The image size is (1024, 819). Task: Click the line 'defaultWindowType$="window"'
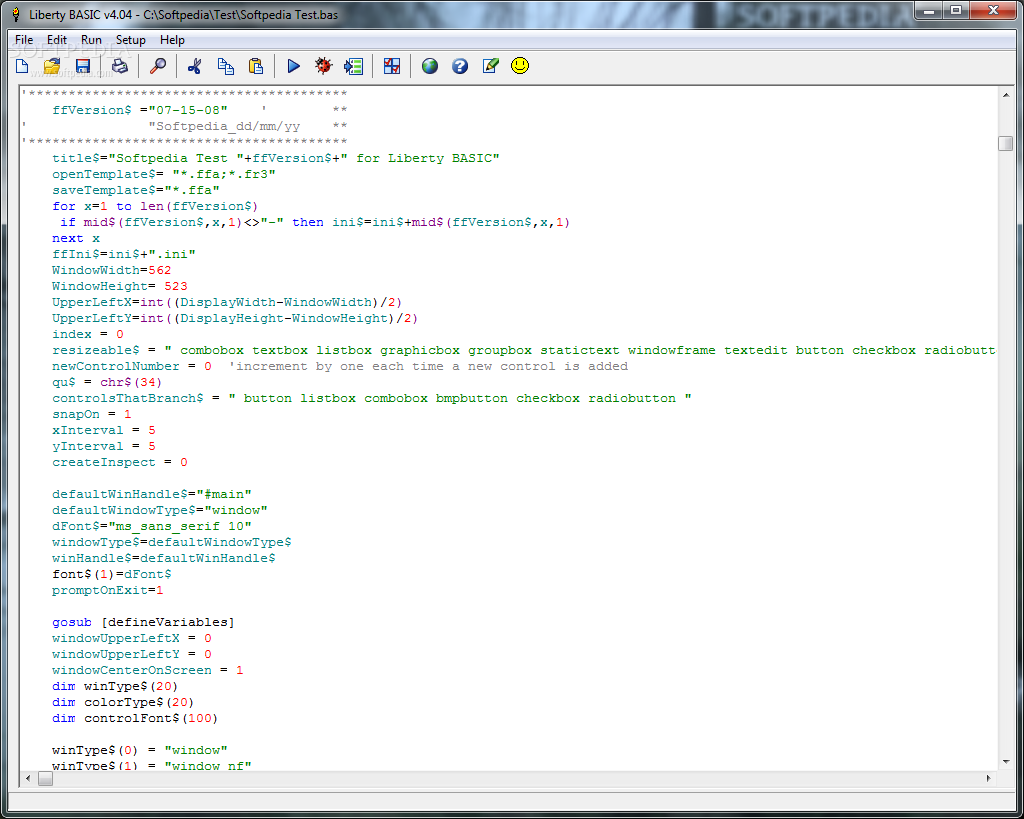pyautogui.click(x=160, y=510)
